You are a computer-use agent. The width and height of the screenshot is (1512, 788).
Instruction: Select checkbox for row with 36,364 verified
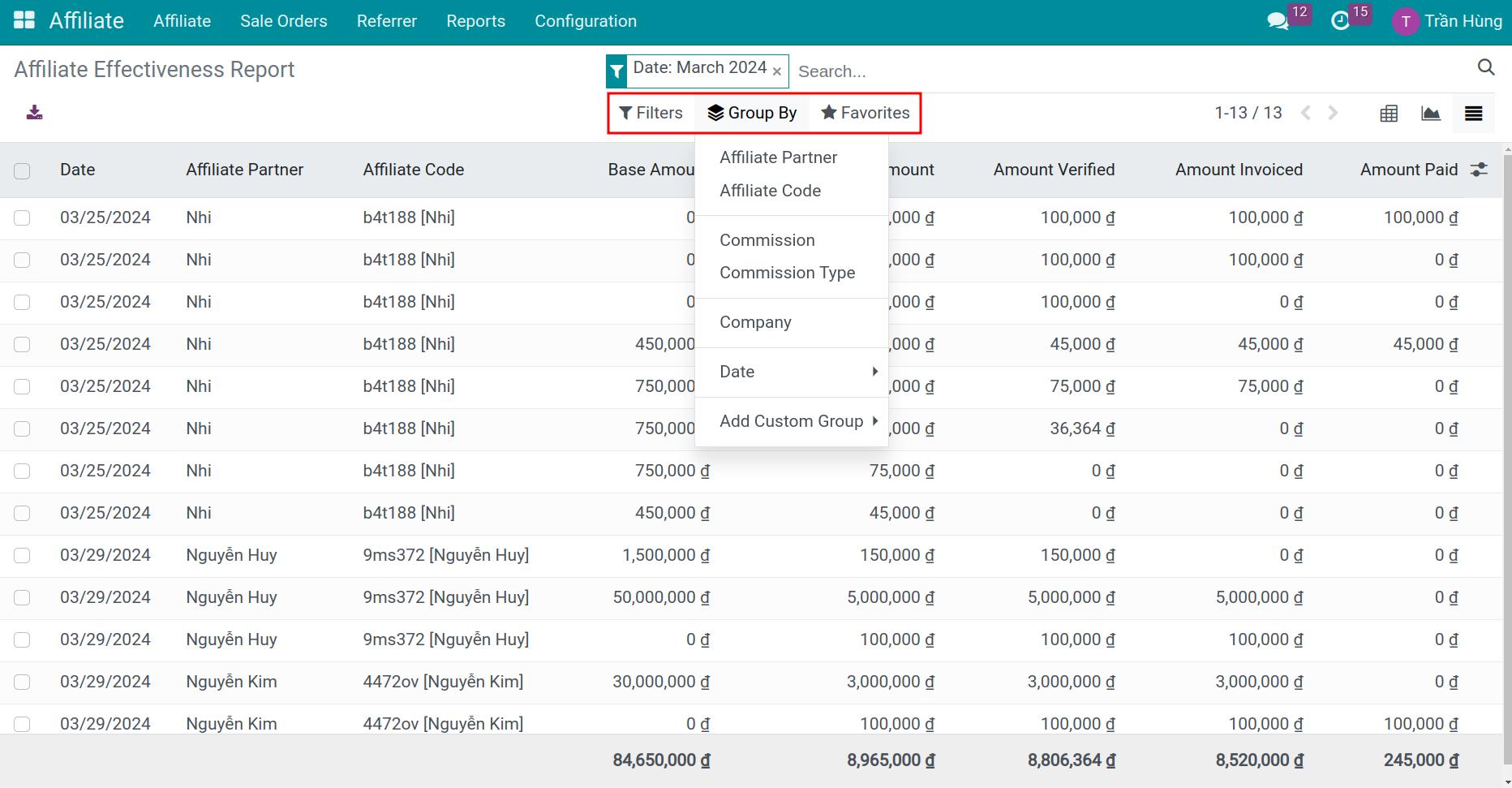coord(22,428)
